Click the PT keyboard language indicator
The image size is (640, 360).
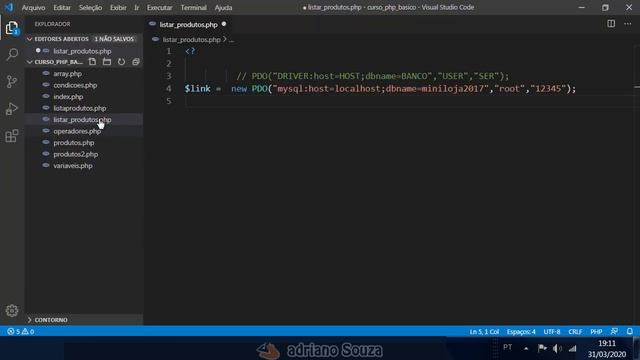pyautogui.click(x=507, y=347)
